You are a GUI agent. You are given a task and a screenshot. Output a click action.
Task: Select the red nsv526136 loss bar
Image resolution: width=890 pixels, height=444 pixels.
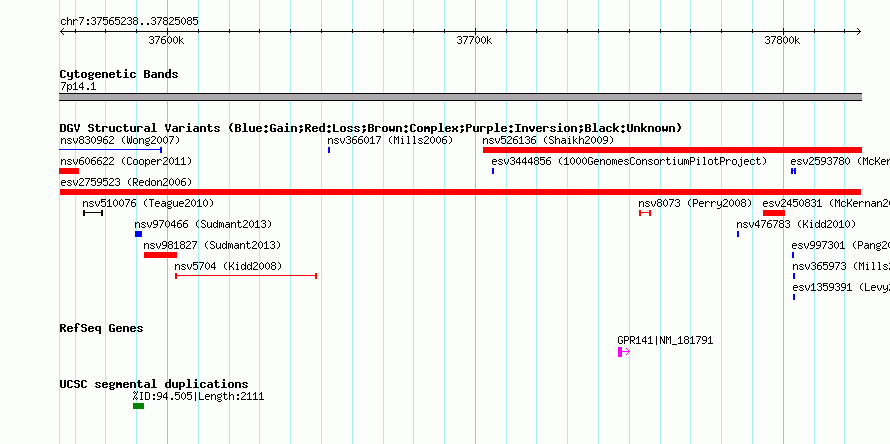[672, 150]
